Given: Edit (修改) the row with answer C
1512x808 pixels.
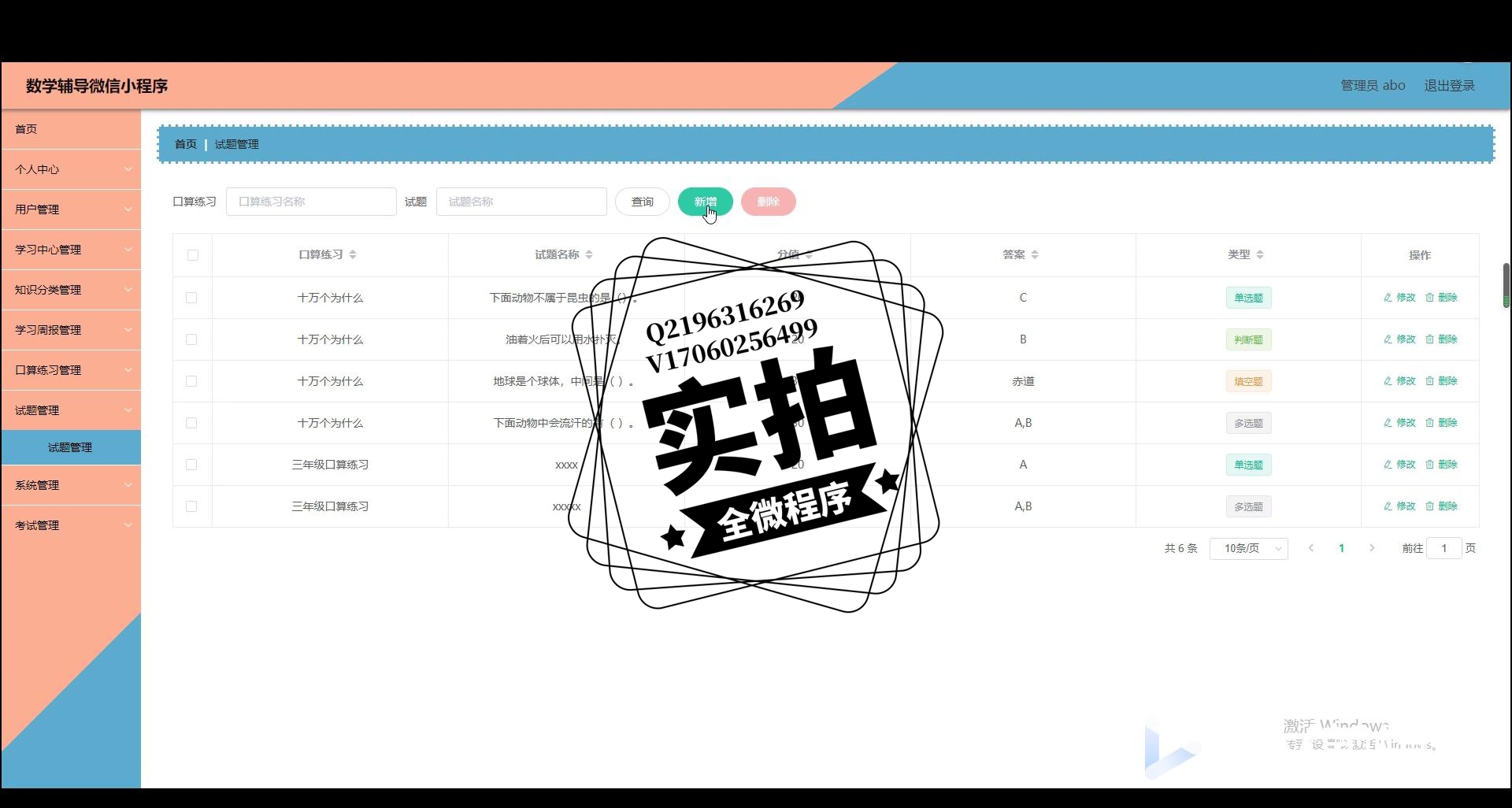Looking at the screenshot, I should 1399,298.
